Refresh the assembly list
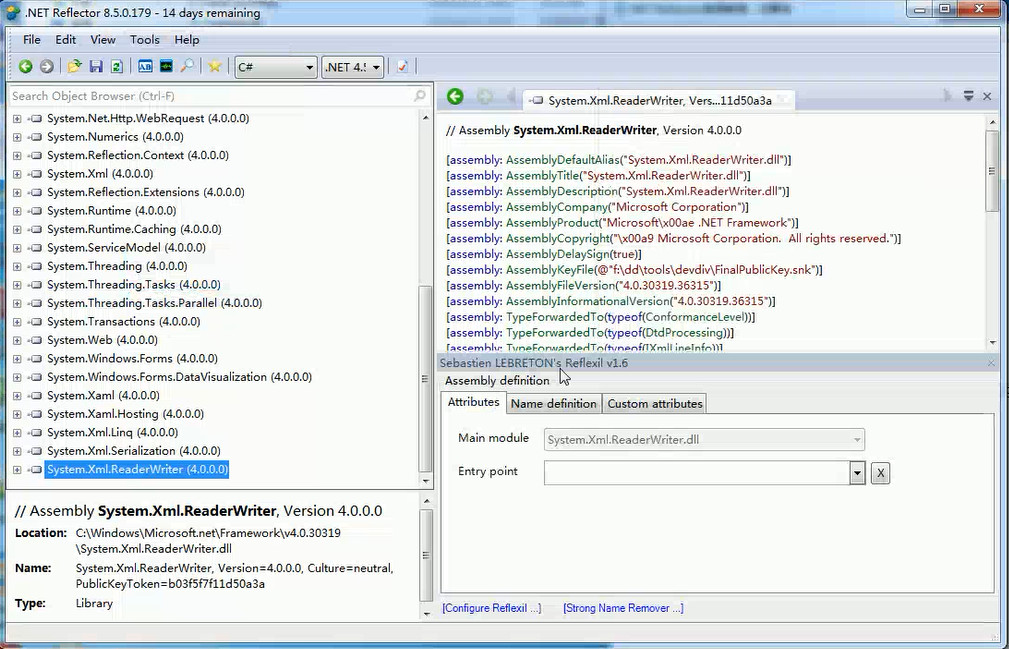This screenshot has height=649, width=1009. click(x=116, y=67)
